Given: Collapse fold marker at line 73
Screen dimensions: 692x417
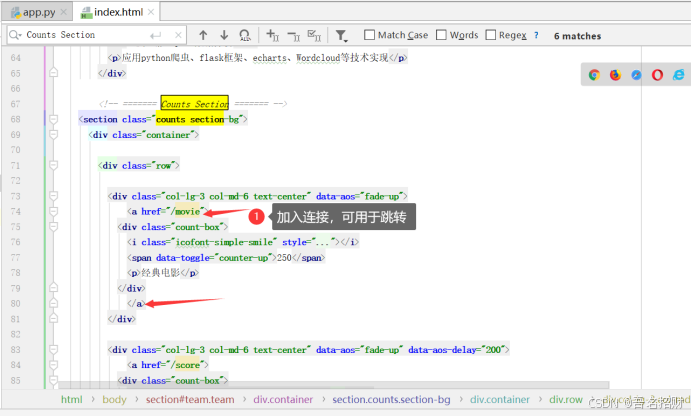Looking at the screenshot, I should pyautogui.click(x=53, y=196).
